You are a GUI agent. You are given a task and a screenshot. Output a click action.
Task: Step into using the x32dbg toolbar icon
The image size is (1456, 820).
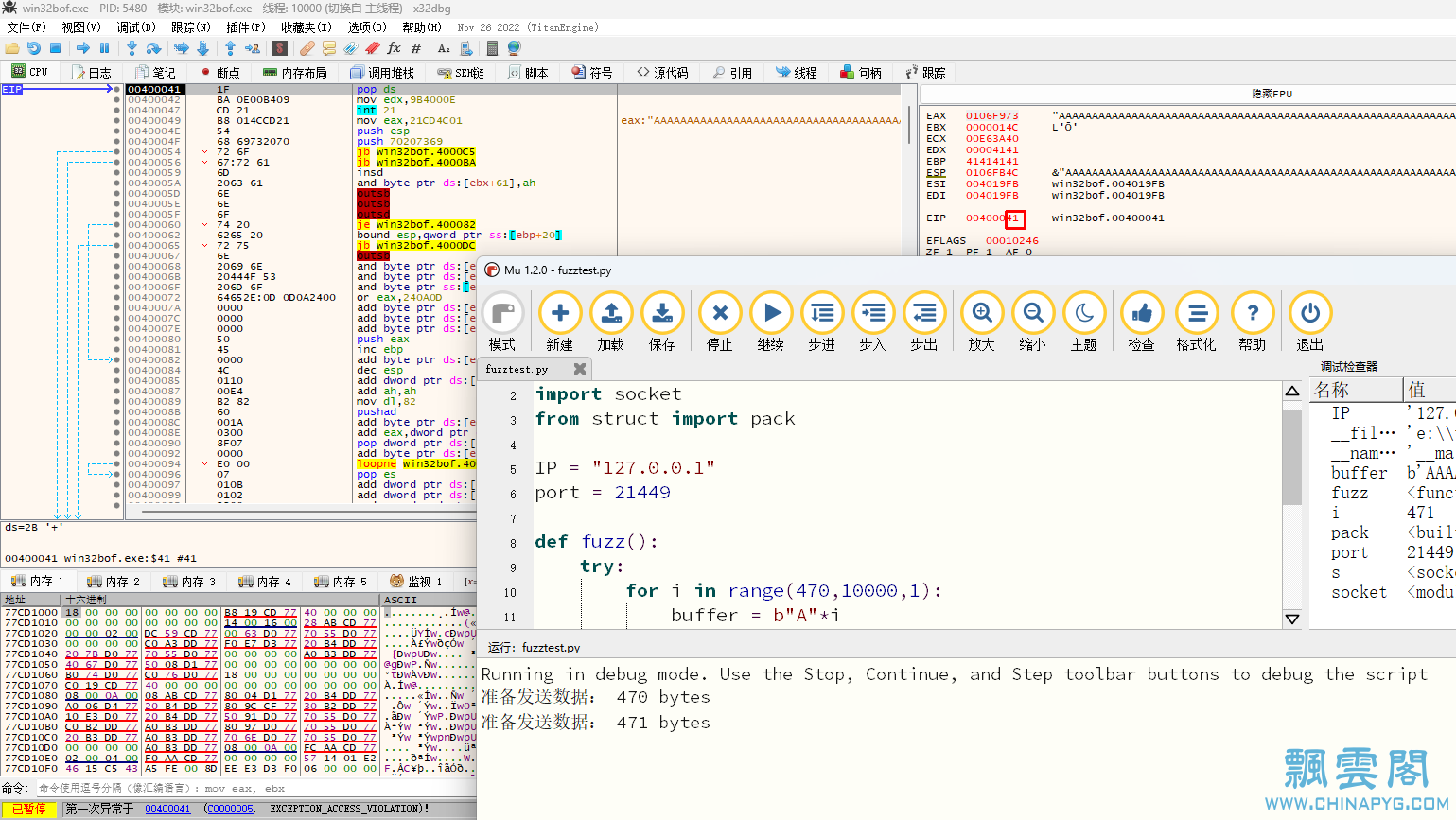pos(132,47)
